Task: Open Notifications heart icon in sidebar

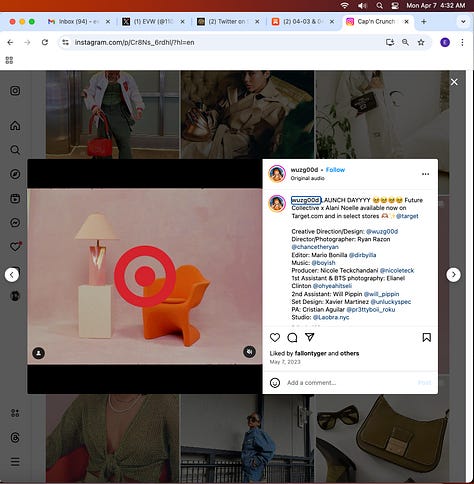Action: (x=15, y=247)
